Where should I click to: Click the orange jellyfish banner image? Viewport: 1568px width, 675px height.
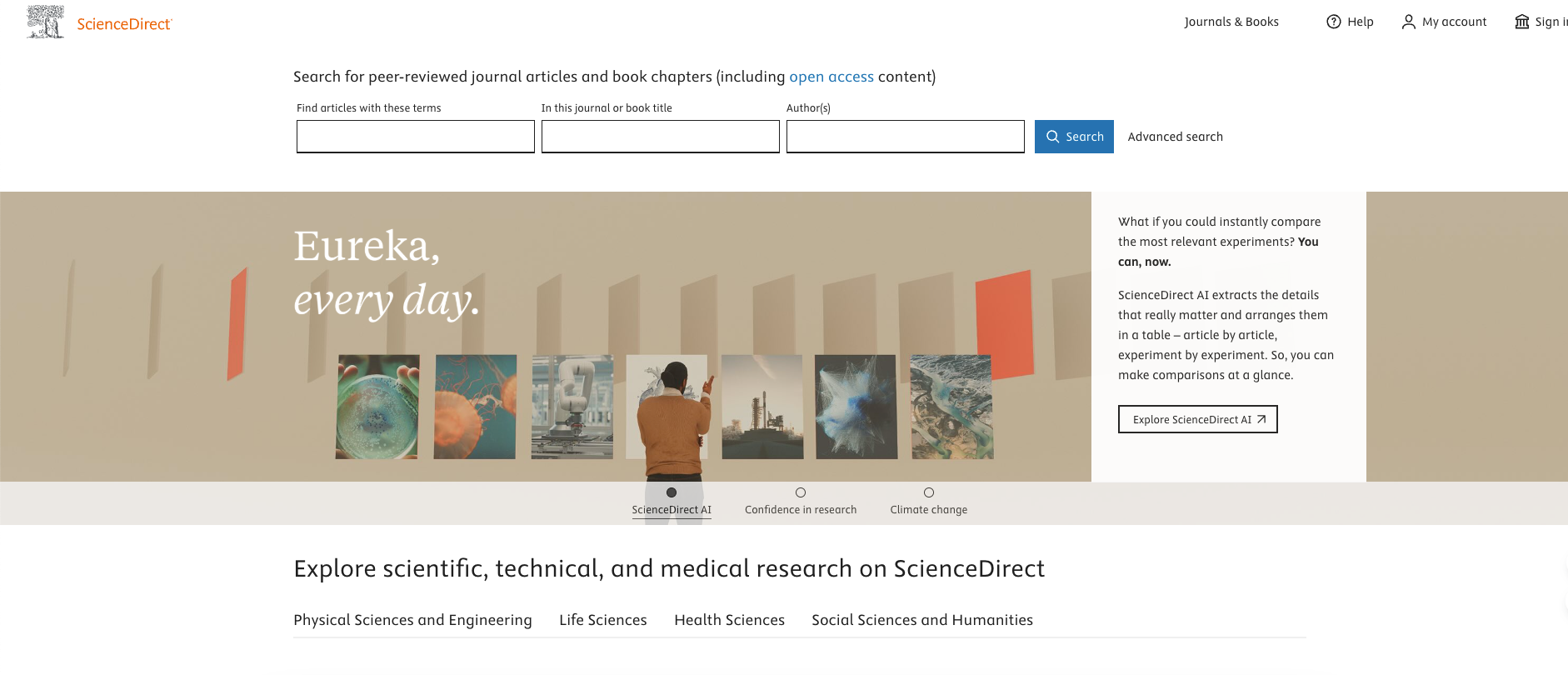(x=475, y=407)
